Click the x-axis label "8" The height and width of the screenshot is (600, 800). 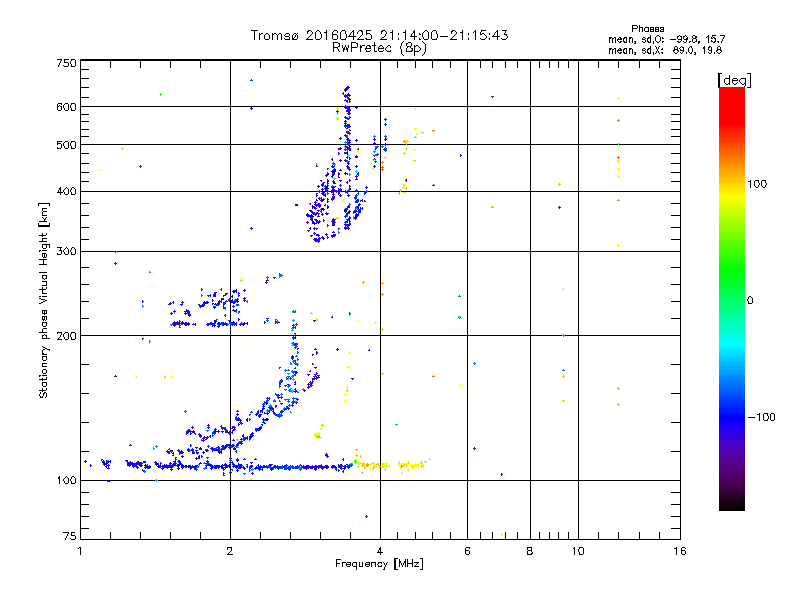click(530, 551)
